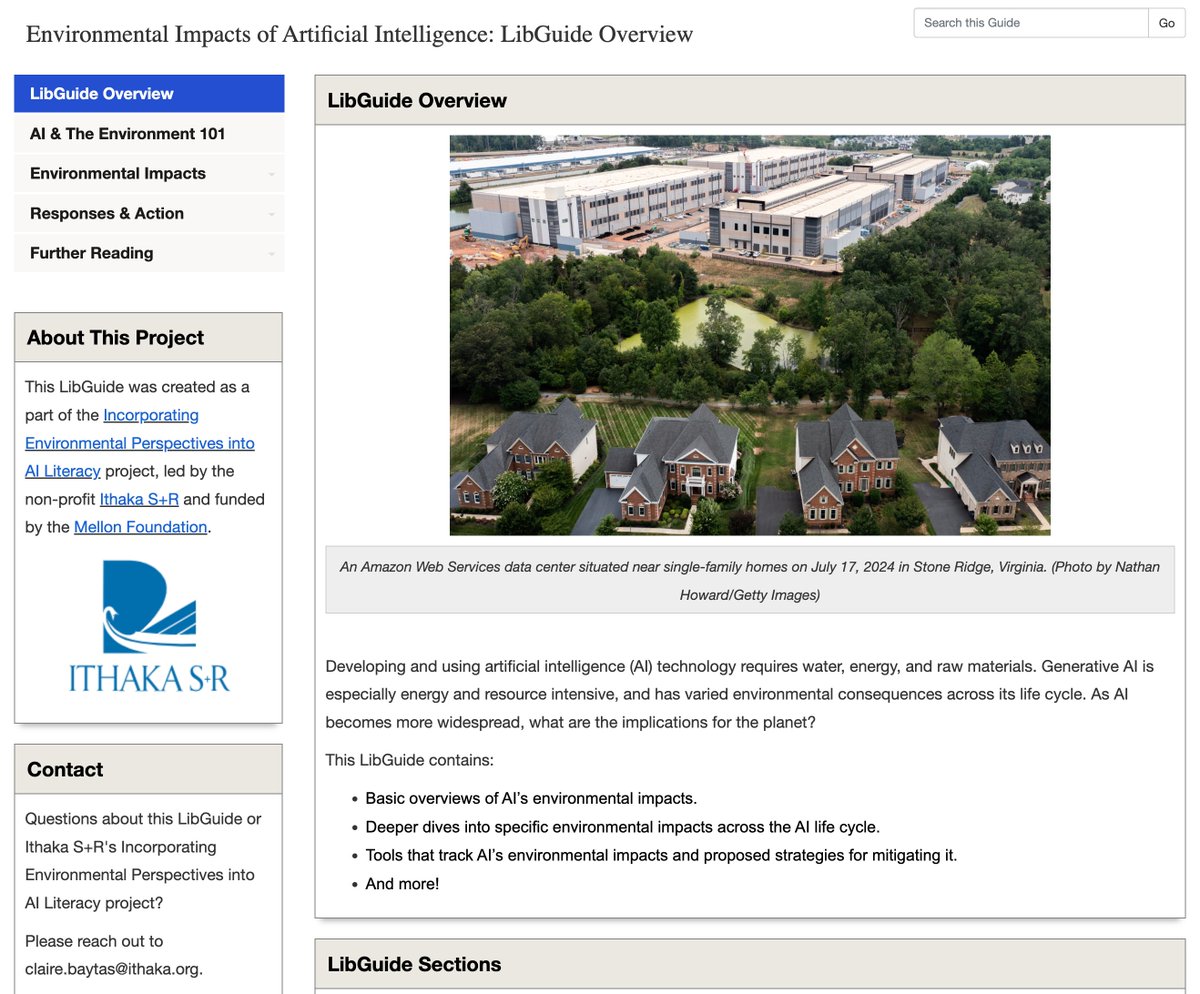
Task: Click 'This LibGuide contains:' text
Action: coord(409,760)
